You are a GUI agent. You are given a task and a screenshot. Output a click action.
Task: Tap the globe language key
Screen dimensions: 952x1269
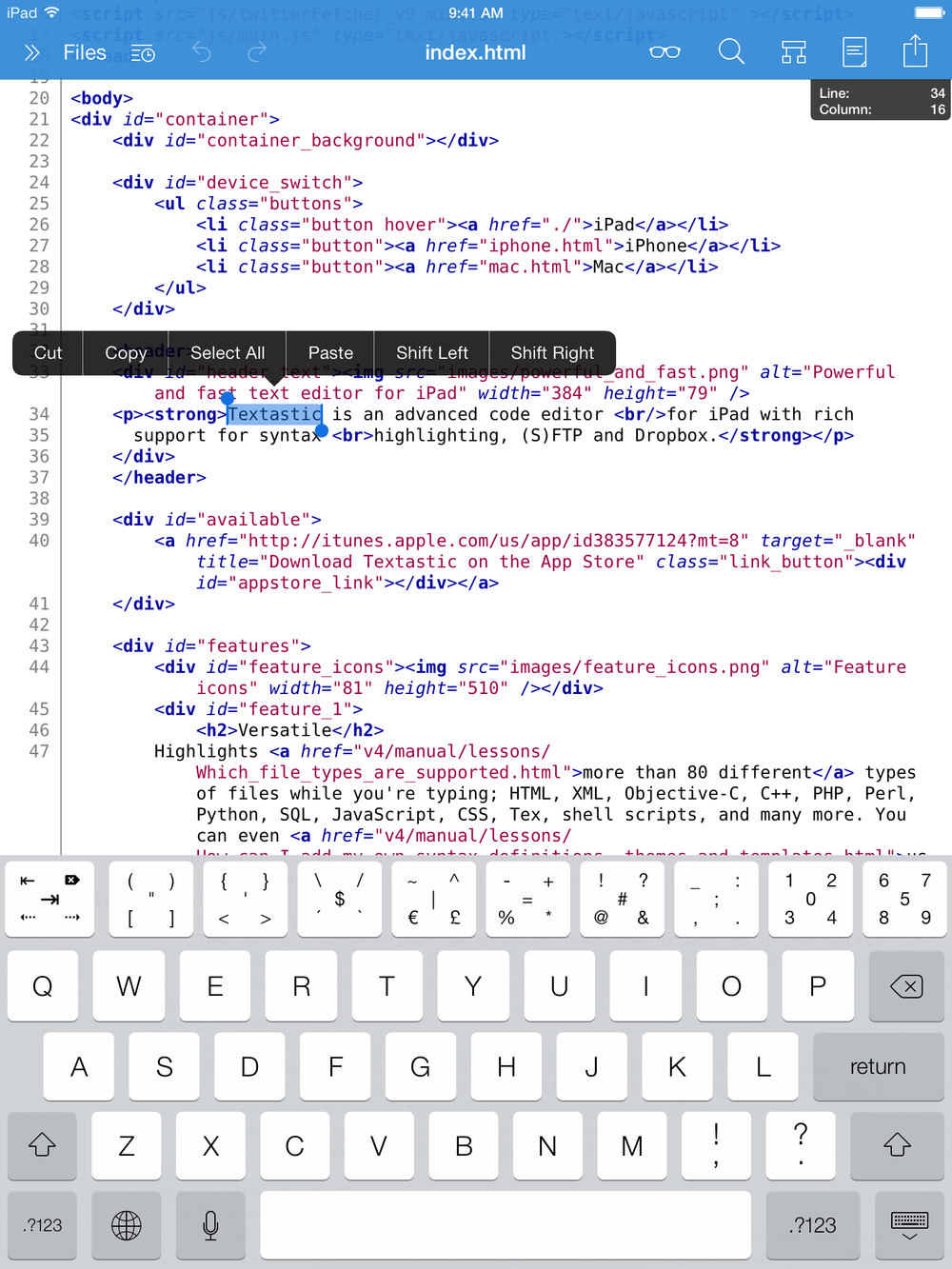click(126, 1225)
